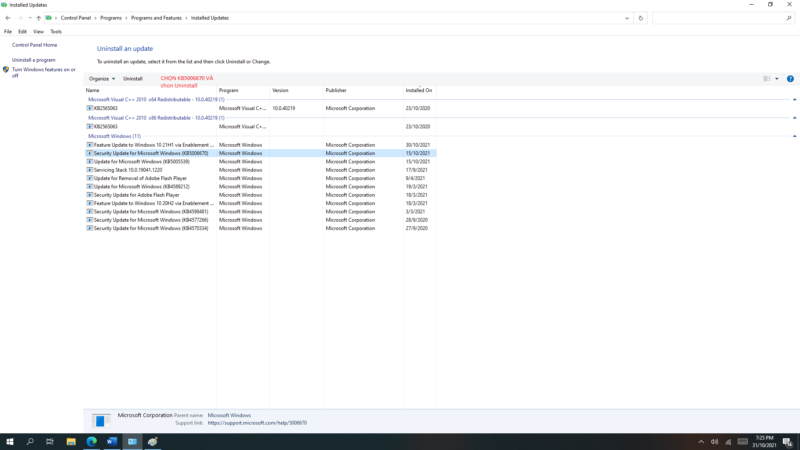Open the Organize dropdown
This screenshot has height=450, width=800.
click(102, 79)
